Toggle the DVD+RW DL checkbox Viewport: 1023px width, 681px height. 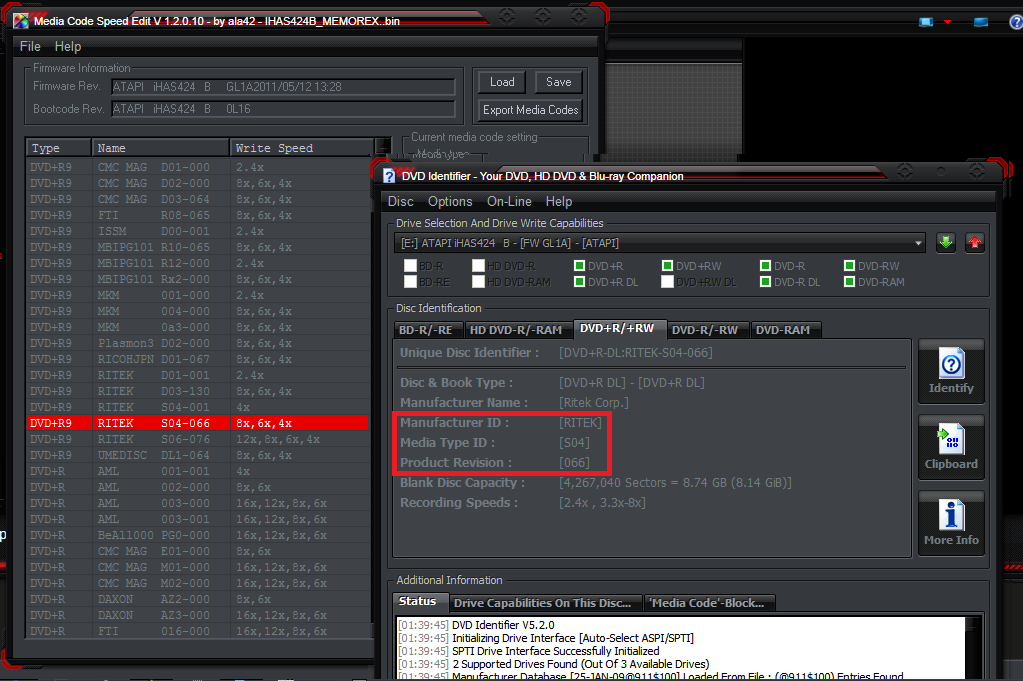(x=667, y=282)
